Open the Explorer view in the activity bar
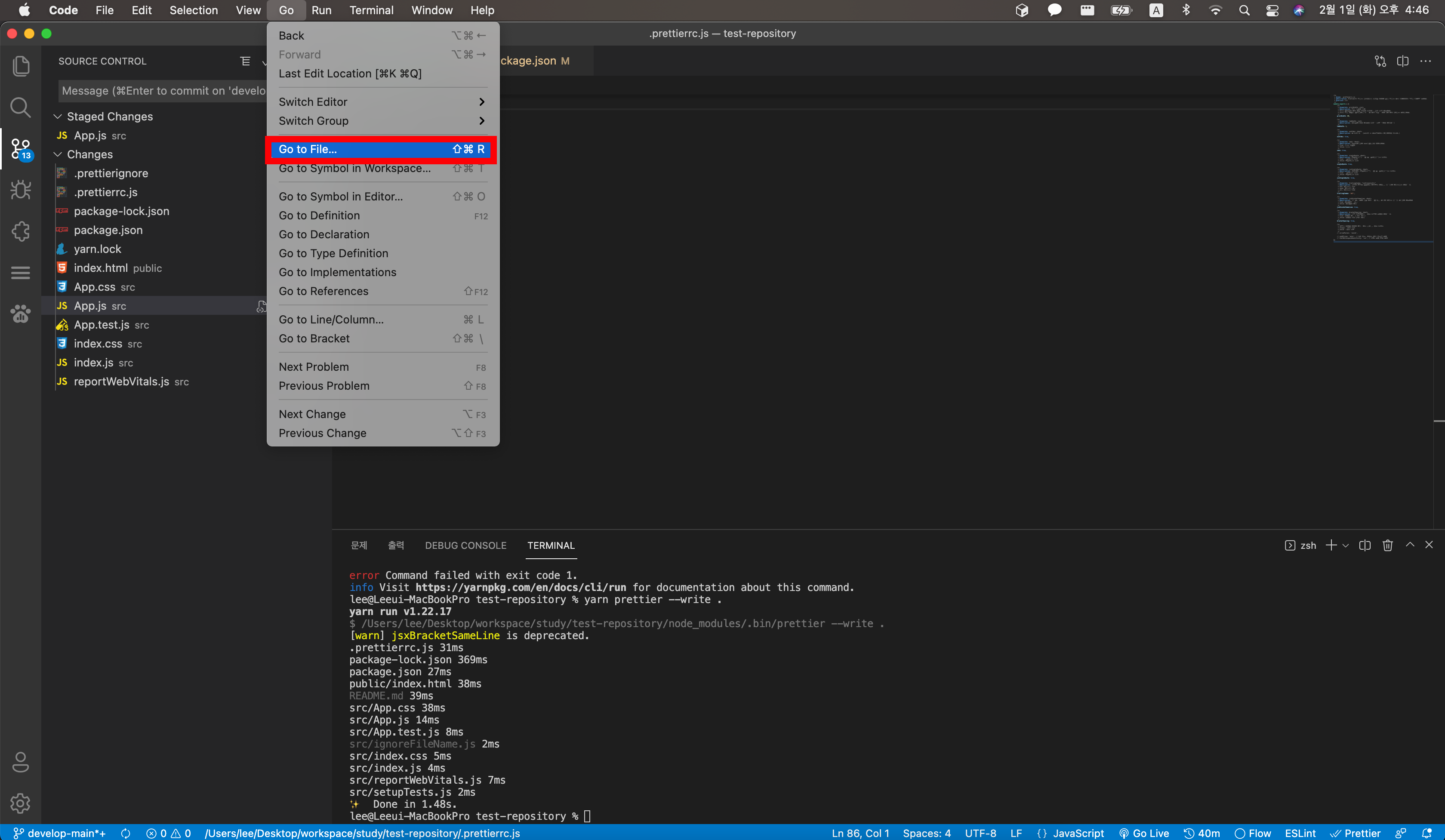This screenshot has height=840, width=1445. point(21,65)
